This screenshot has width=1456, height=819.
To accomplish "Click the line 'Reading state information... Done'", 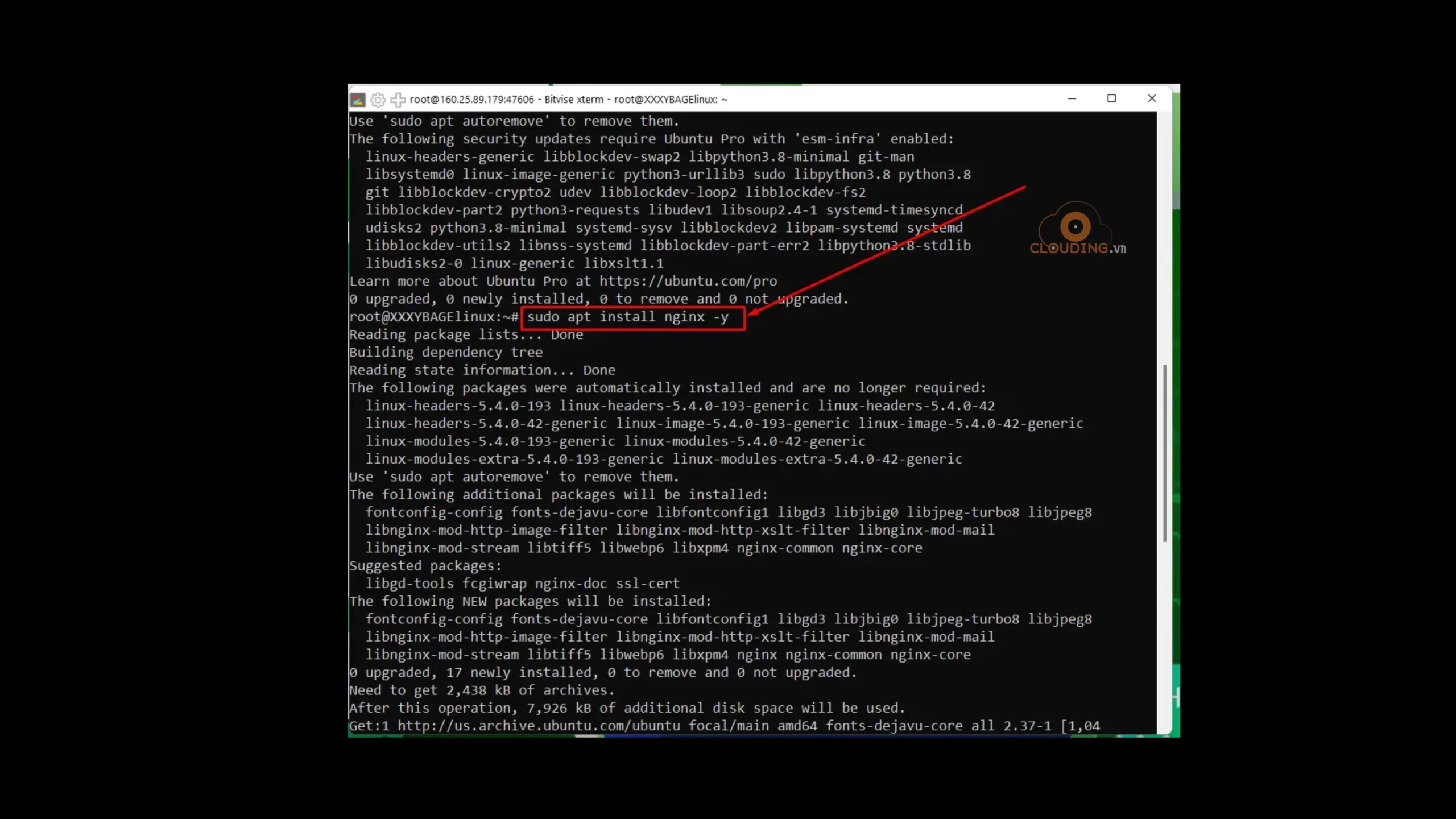I will click(x=482, y=370).
